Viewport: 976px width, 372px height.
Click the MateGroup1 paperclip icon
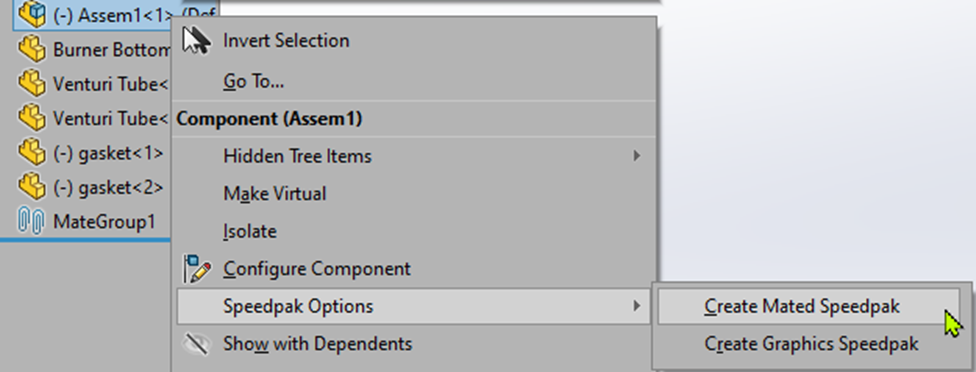pos(30,221)
